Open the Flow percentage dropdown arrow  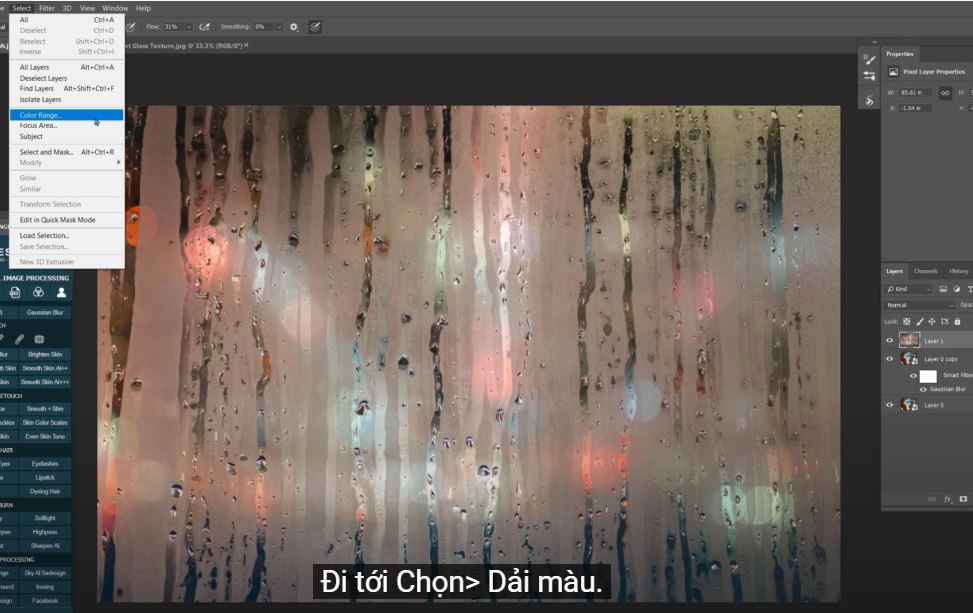click(189, 27)
